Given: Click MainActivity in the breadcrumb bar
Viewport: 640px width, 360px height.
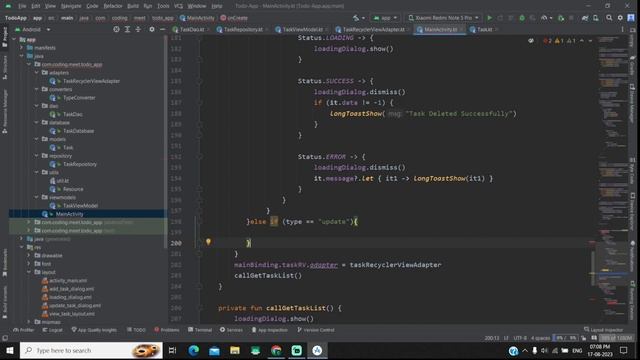Looking at the screenshot, I should pos(197,18).
